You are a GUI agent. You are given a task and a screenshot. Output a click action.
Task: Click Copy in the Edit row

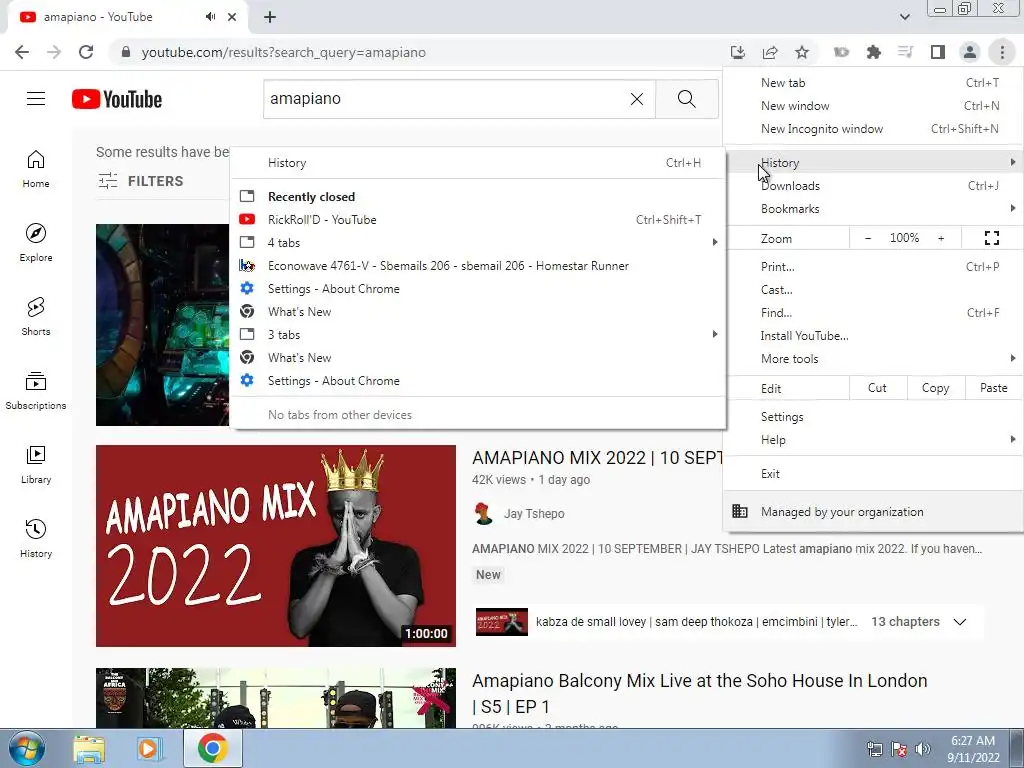coord(935,388)
